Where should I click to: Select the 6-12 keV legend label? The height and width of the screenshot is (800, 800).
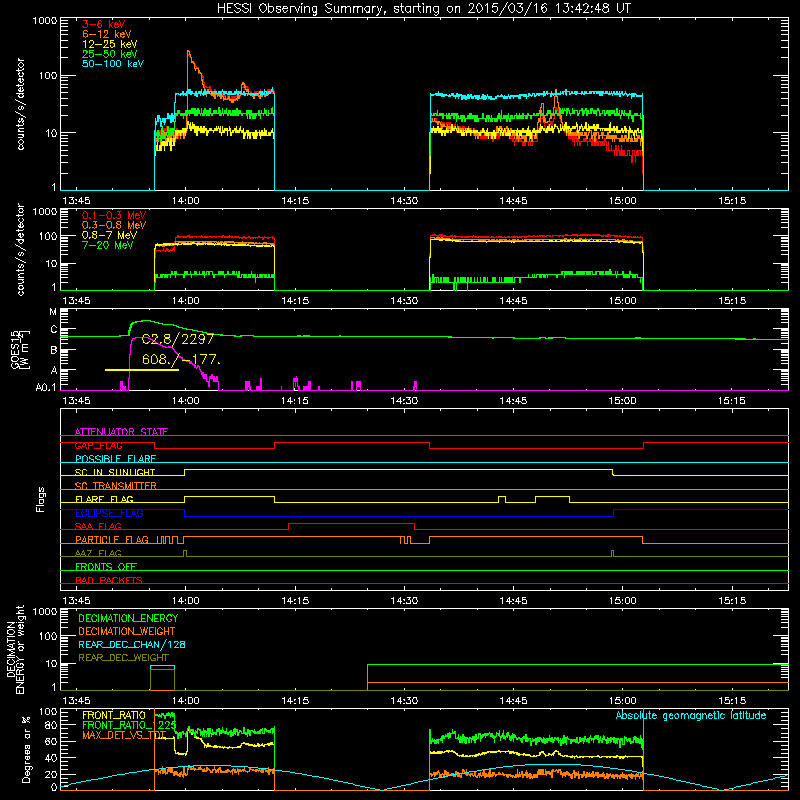point(107,34)
